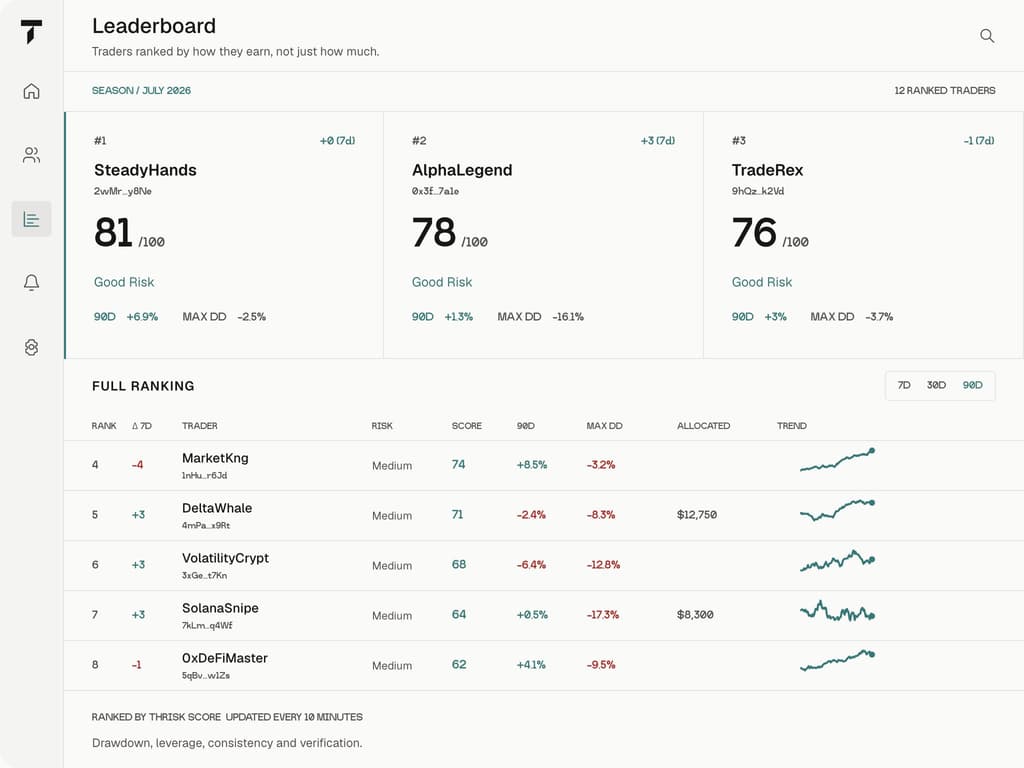Click the 90D column header in table
Screen dimensions: 1024x768
pos(526,426)
